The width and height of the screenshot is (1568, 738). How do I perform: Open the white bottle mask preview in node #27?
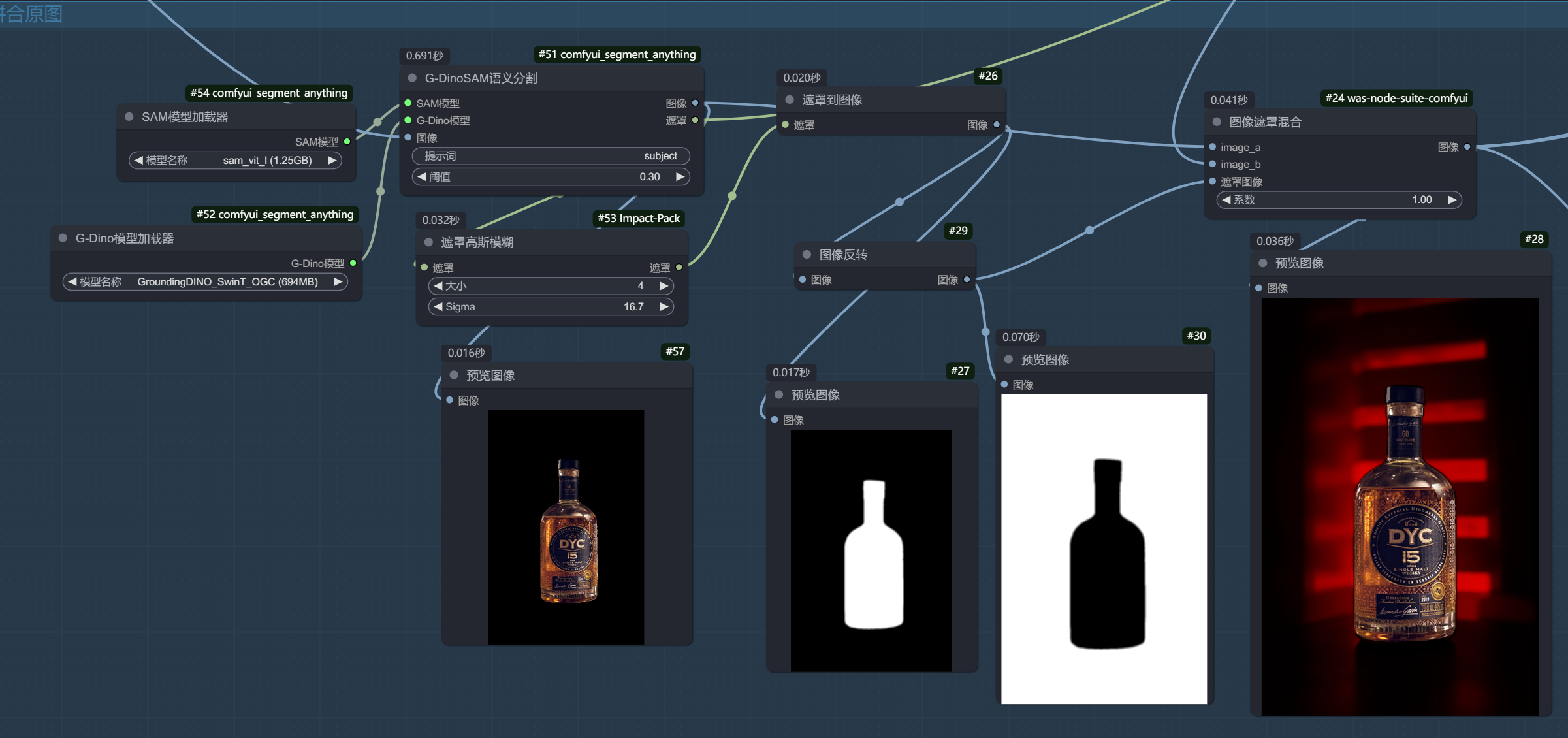pos(871,551)
